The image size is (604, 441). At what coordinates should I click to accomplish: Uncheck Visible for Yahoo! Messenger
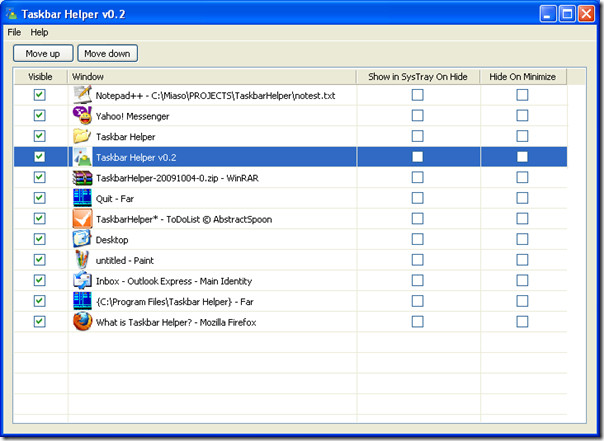39,116
